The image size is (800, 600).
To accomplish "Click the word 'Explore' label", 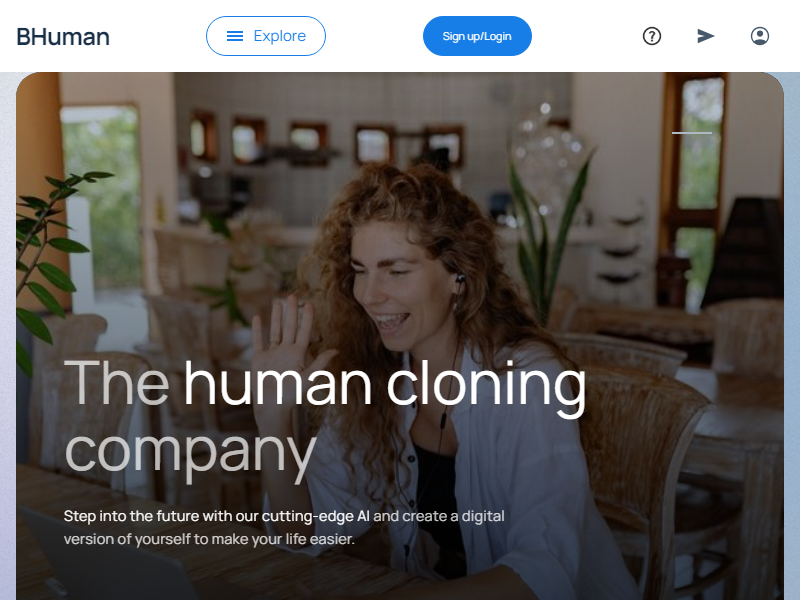I will (280, 36).
